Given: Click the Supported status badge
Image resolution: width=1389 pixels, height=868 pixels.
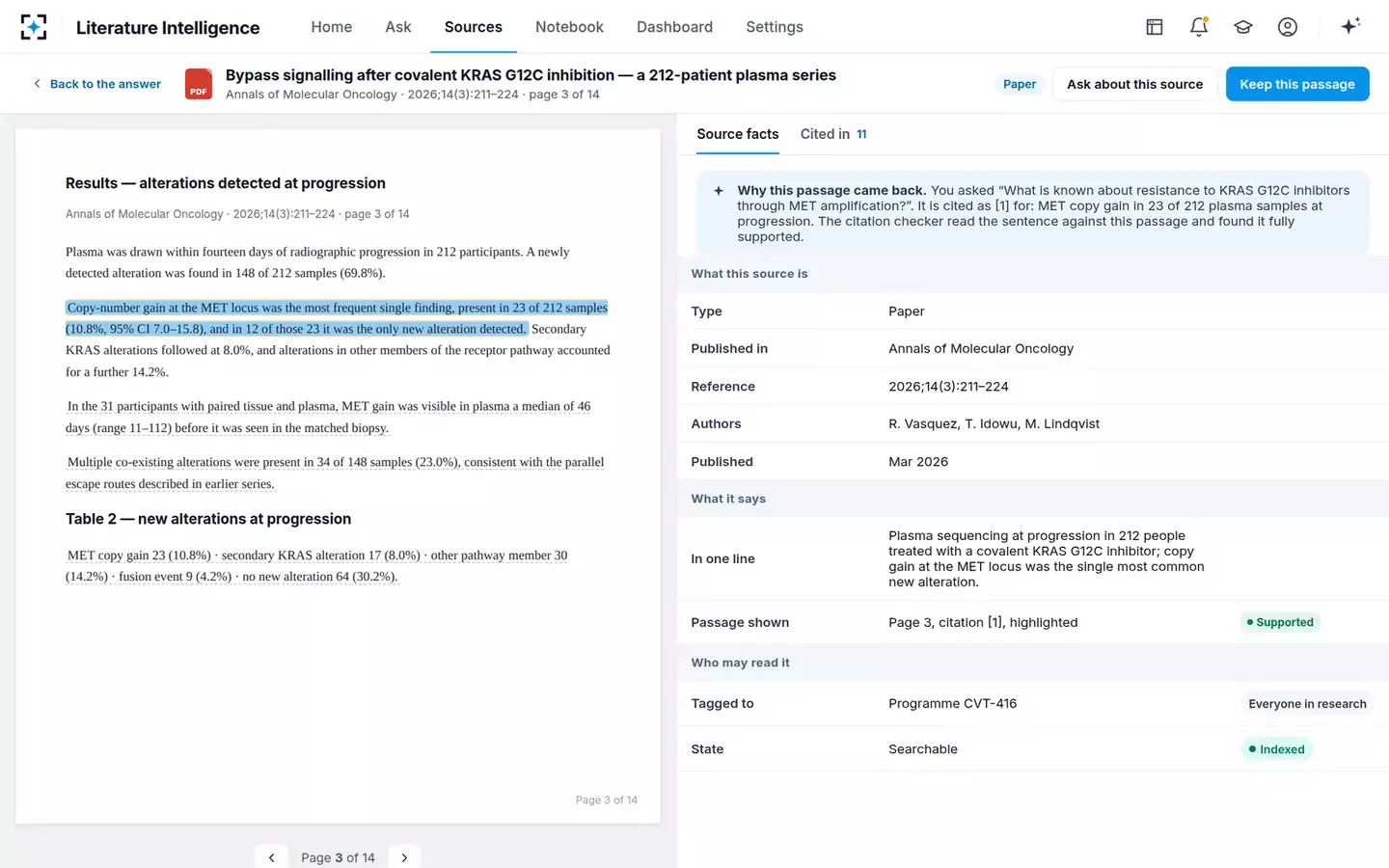Looking at the screenshot, I should click(x=1280, y=622).
